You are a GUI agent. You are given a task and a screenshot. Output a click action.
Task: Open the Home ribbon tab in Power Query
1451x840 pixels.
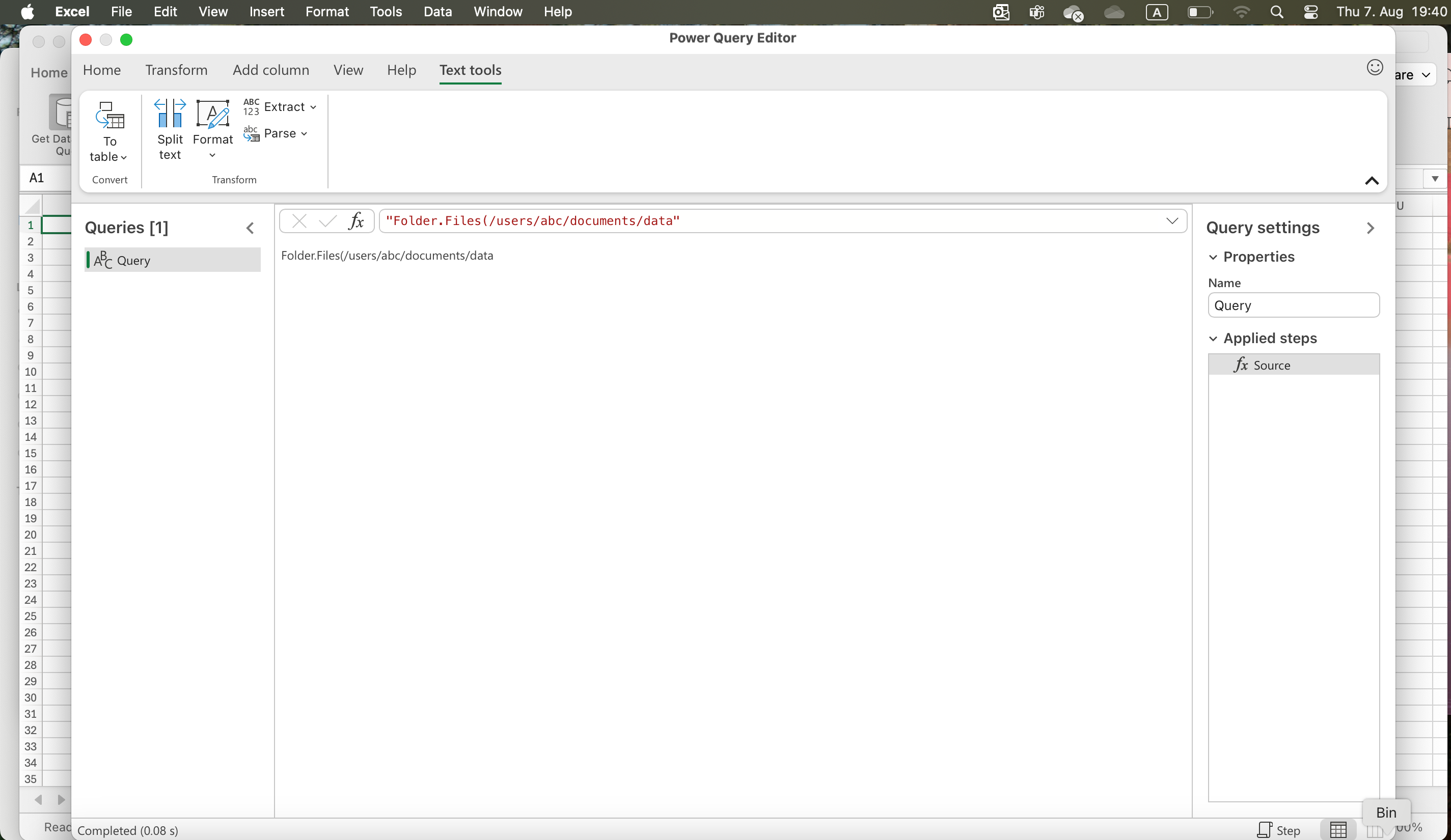[102, 70]
